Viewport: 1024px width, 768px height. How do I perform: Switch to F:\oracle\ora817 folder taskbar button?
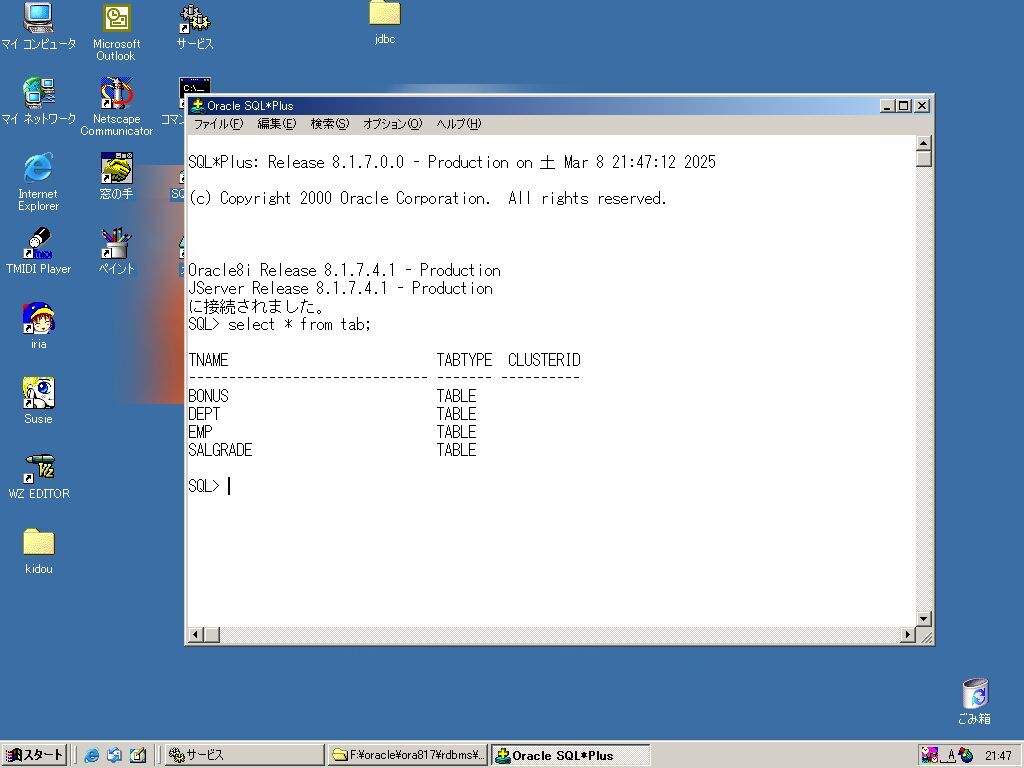(x=408, y=755)
